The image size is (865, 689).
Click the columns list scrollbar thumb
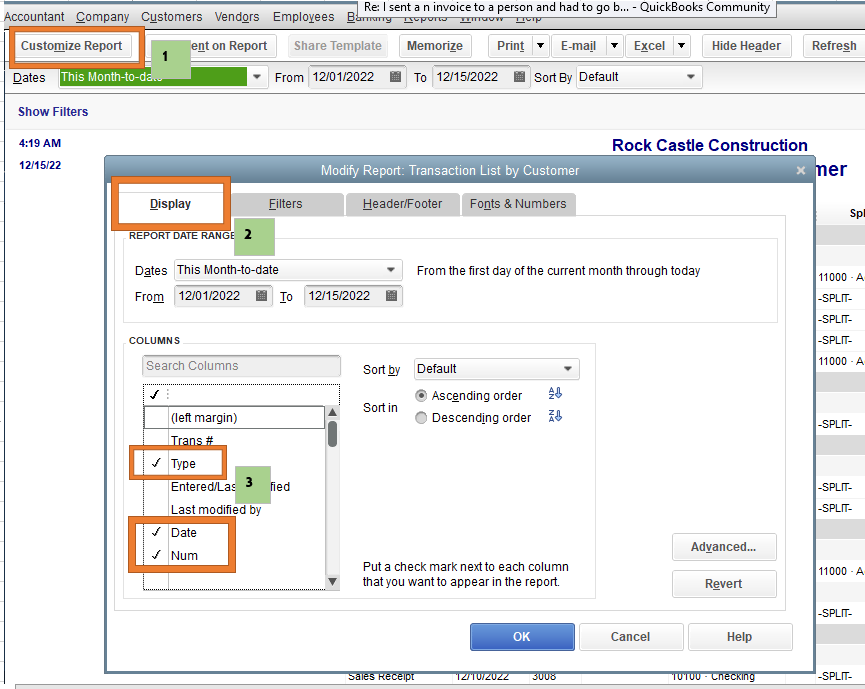pyautogui.click(x=332, y=434)
